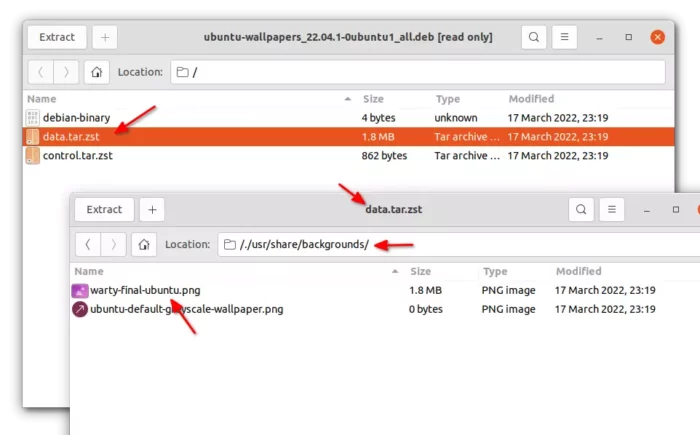Image resolution: width=700 pixels, height=435 pixels.
Task: Click home button in data.tar.zst window
Action: coord(144,244)
